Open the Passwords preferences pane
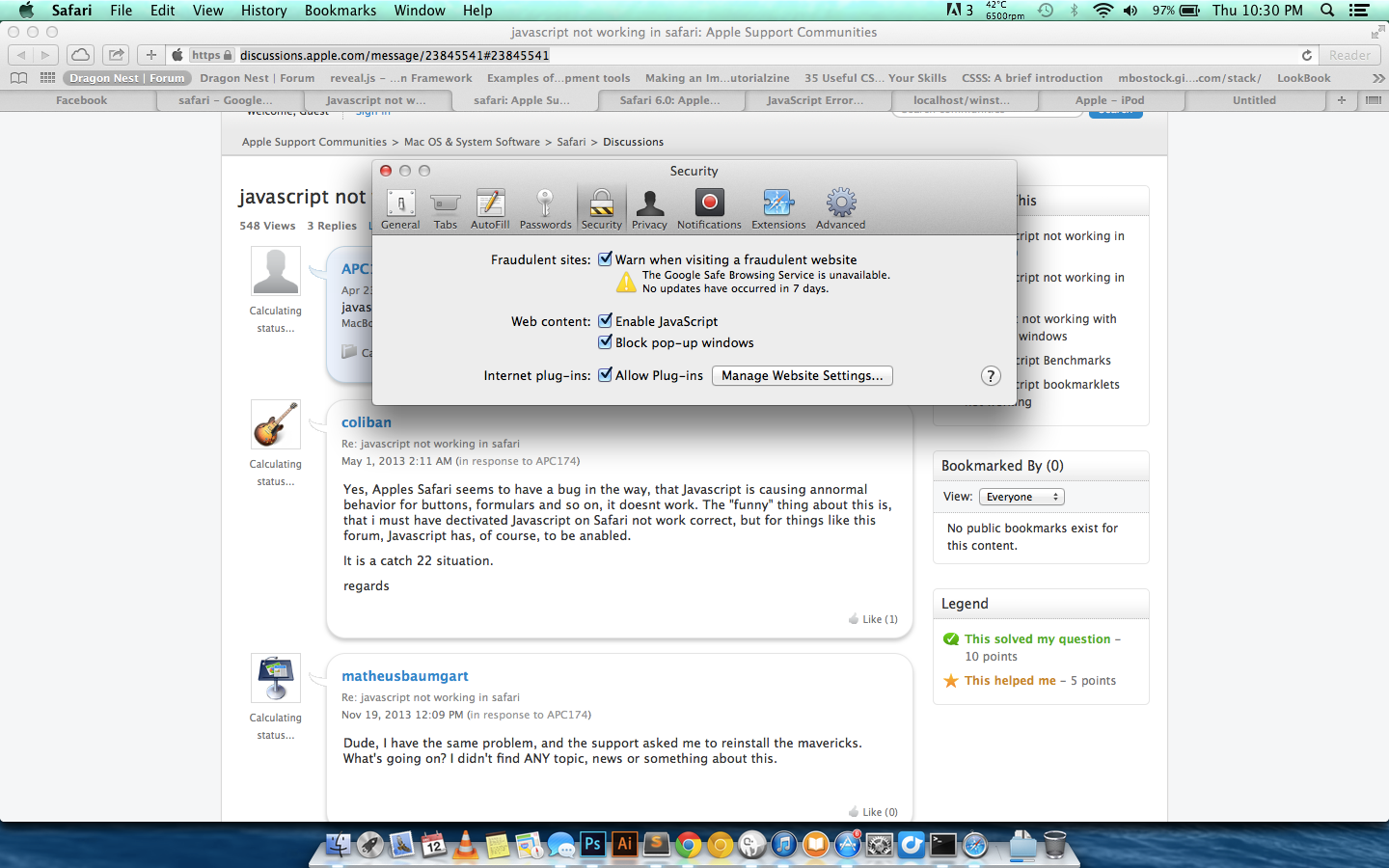This screenshot has height=868, width=1389. coord(546,209)
